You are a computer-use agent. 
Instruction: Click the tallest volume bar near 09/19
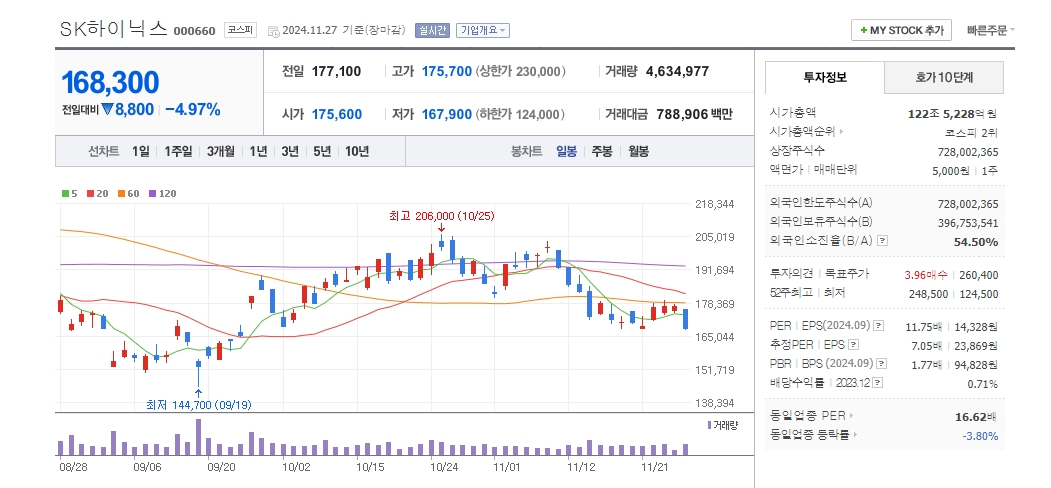198,437
